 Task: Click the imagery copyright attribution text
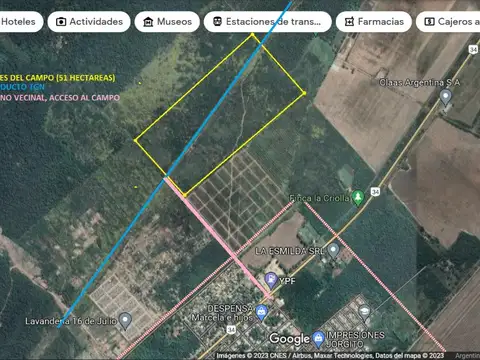point(330,356)
